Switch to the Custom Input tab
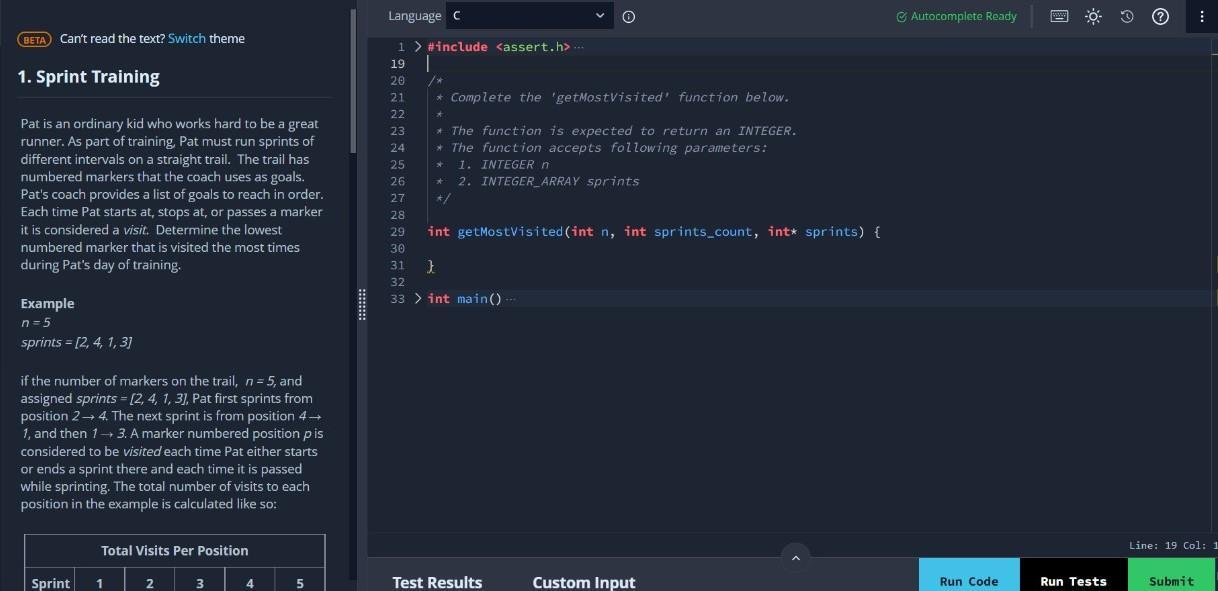The width and height of the screenshot is (1218, 591). pos(584,581)
